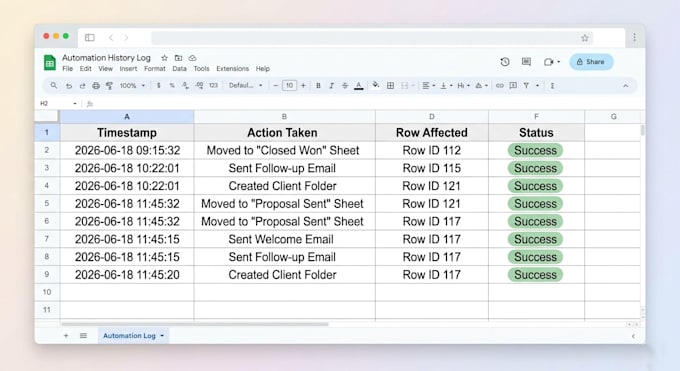Toggle bold formatting

(318, 86)
